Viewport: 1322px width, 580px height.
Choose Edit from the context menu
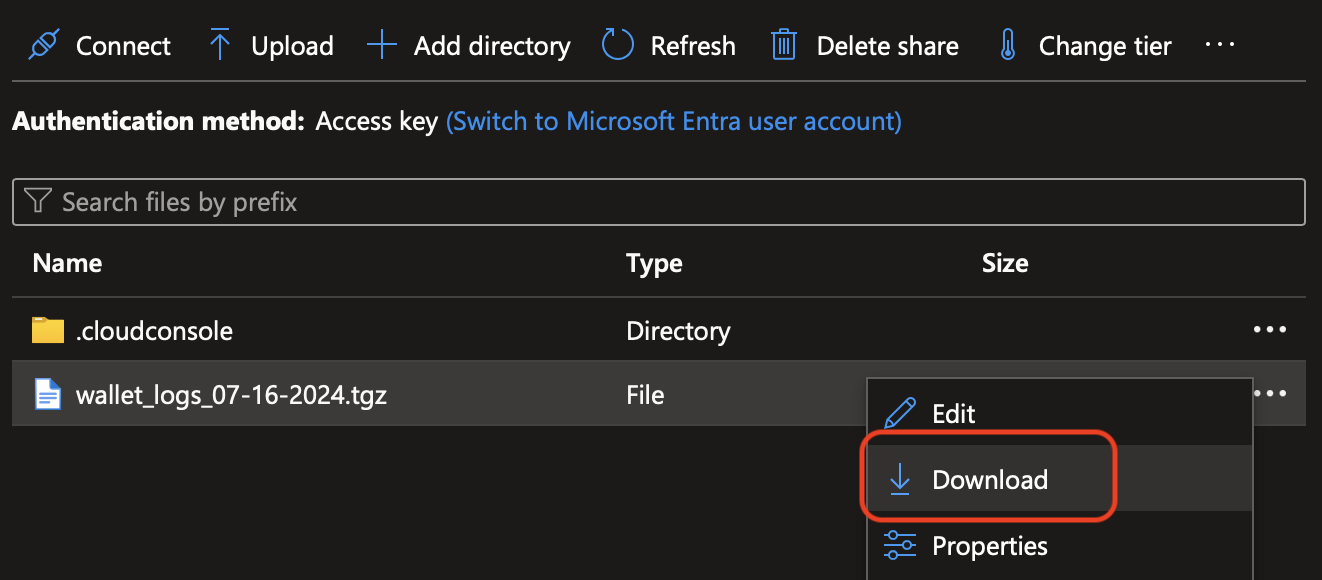pos(953,414)
